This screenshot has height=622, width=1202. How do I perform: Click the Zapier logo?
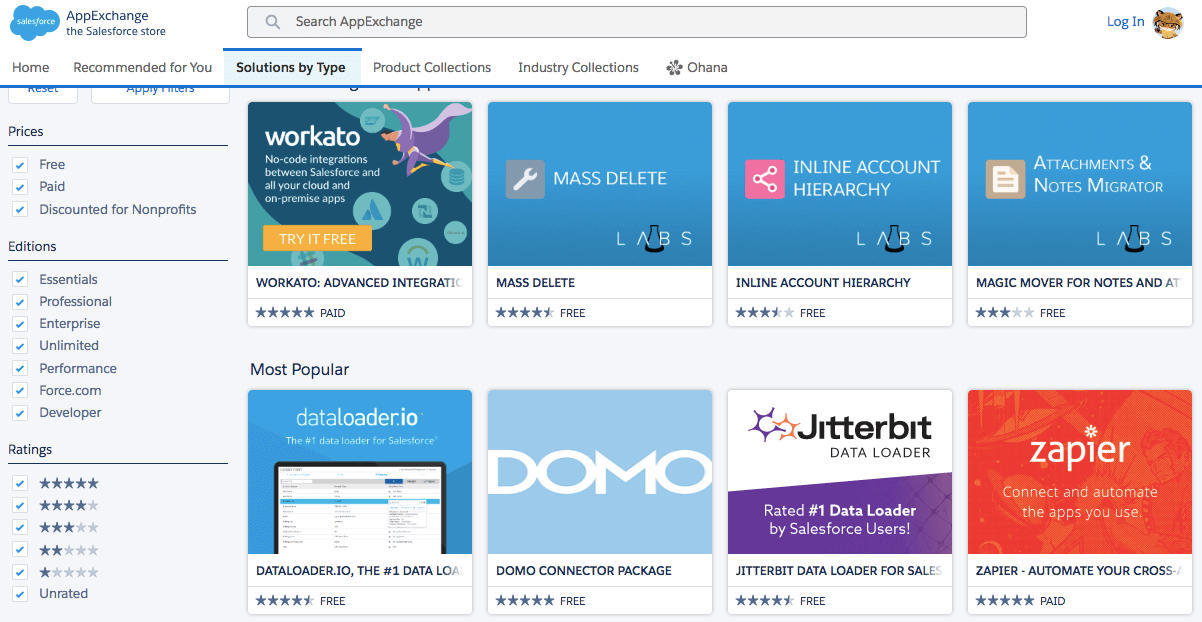tap(1080, 449)
